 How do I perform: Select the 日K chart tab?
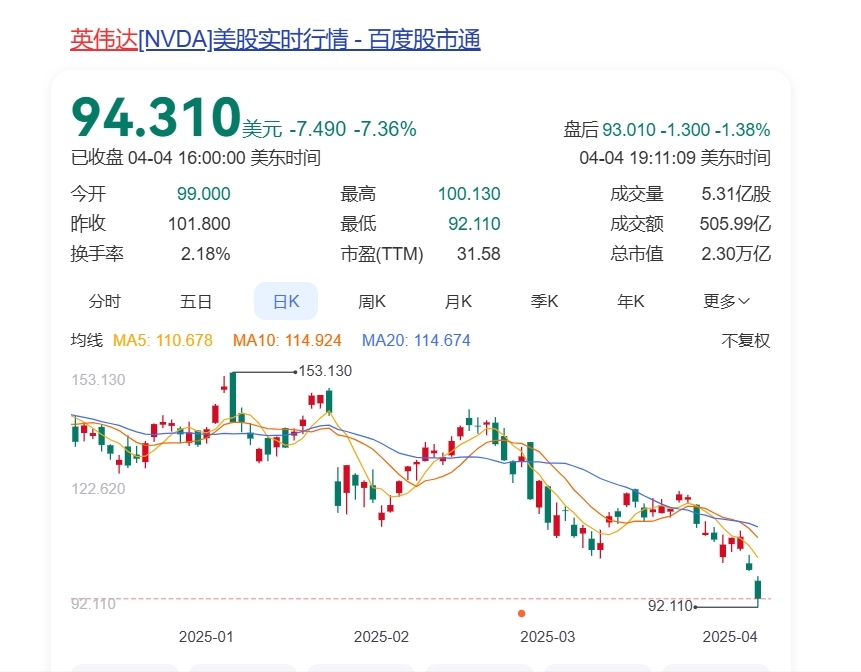click(x=286, y=301)
